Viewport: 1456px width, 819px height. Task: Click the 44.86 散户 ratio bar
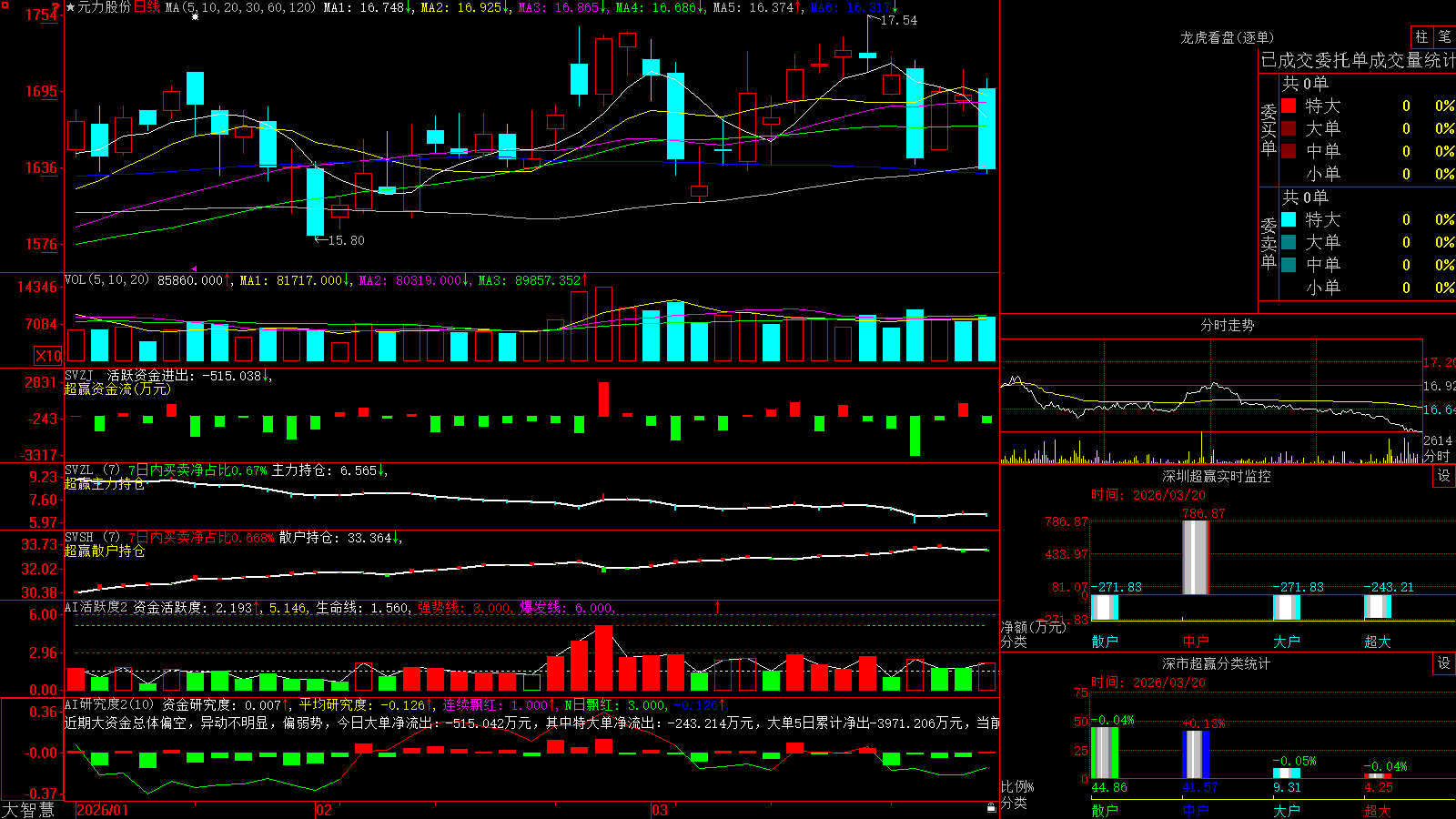click(1105, 752)
